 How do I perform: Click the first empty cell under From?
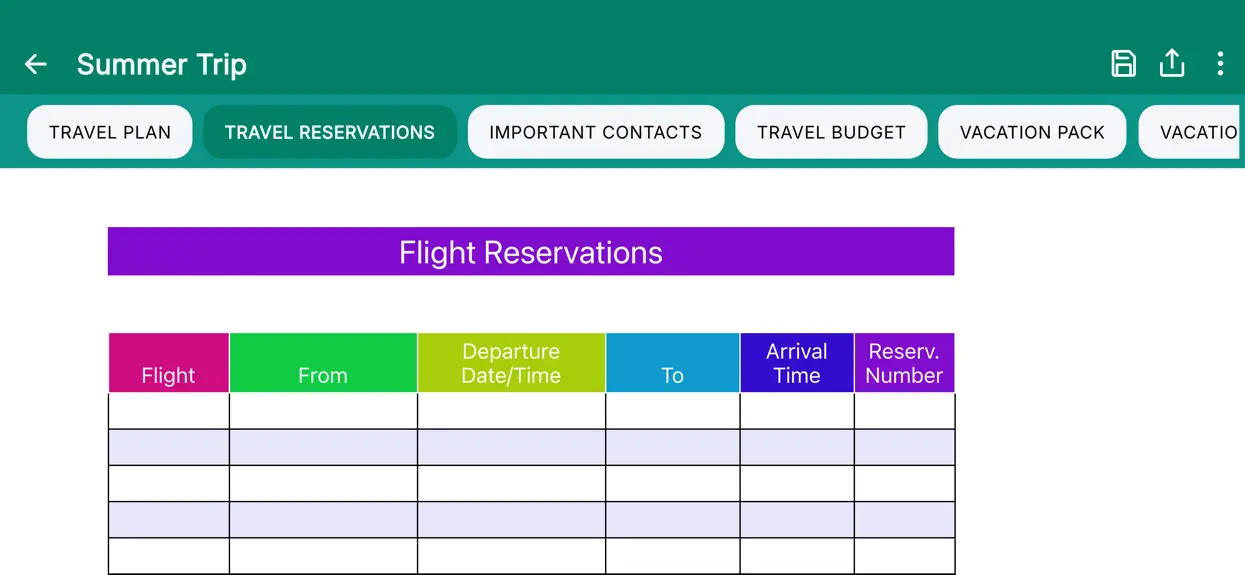pyautogui.click(x=323, y=411)
